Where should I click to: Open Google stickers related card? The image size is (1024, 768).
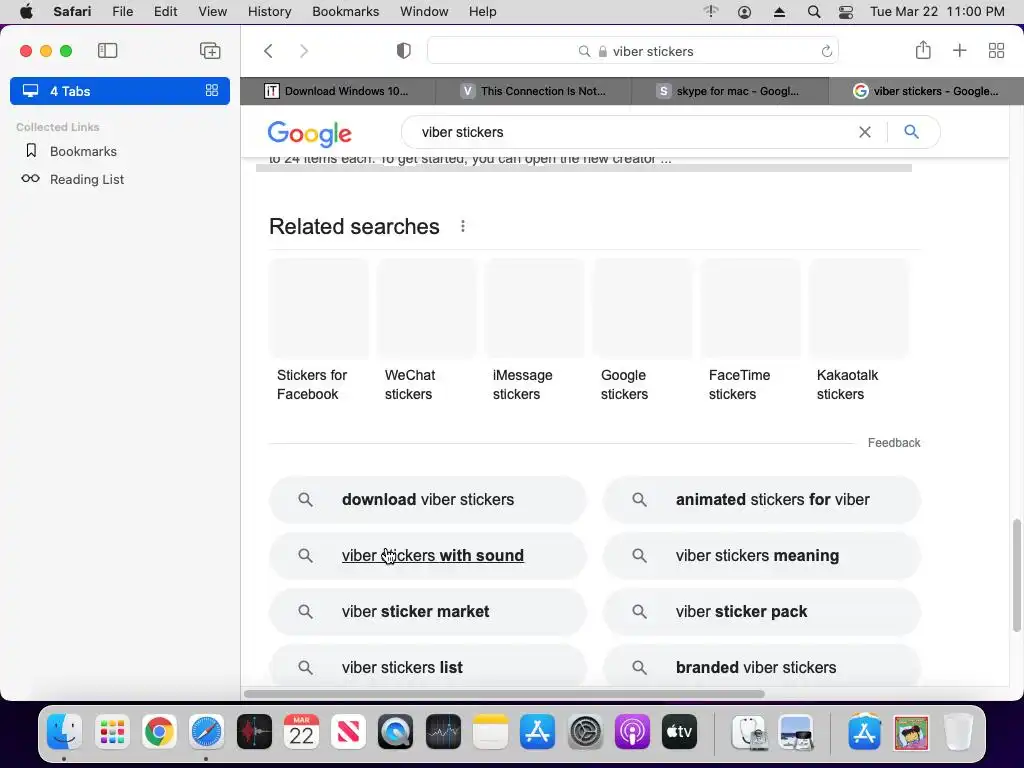[x=643, y=332]
